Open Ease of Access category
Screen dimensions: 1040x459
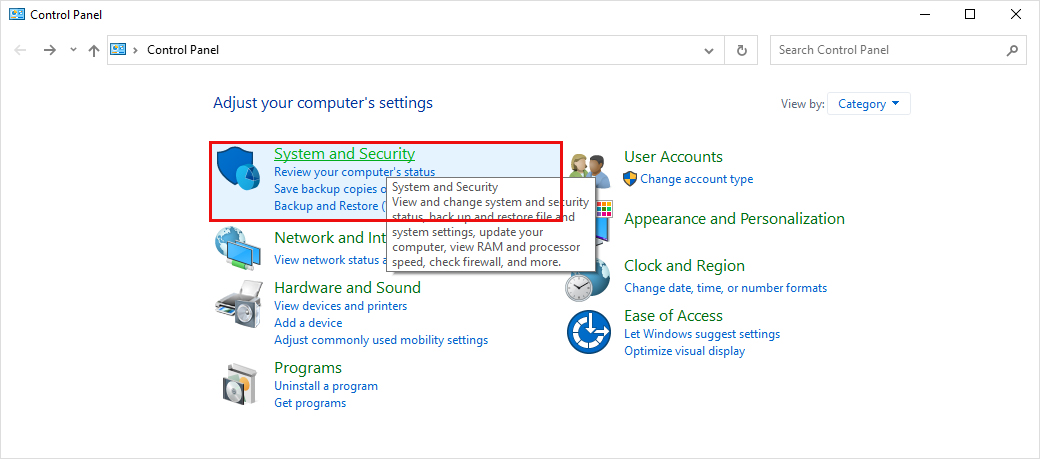click(x=673, y=315)
